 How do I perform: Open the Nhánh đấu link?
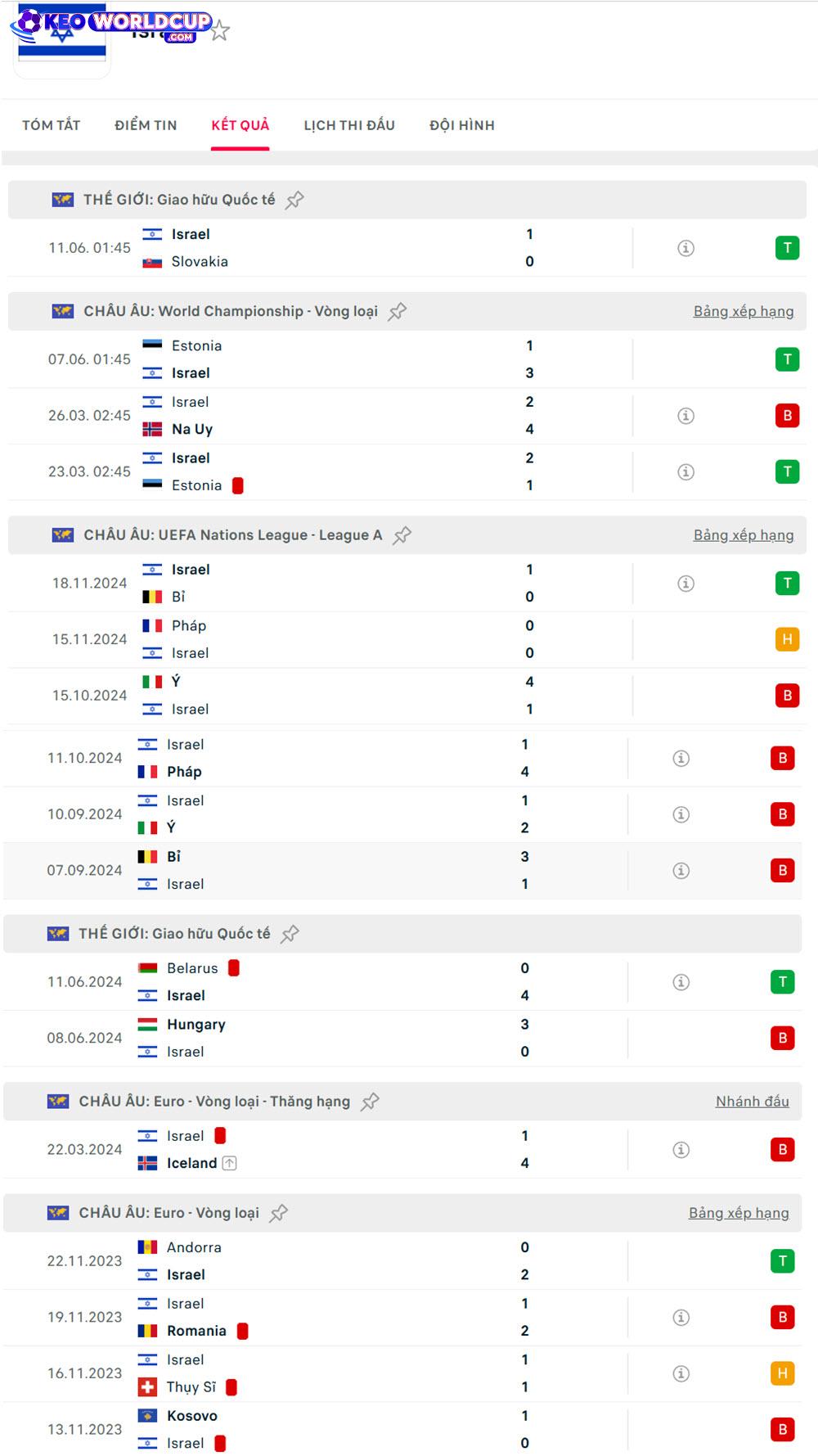pos(753,1102)
